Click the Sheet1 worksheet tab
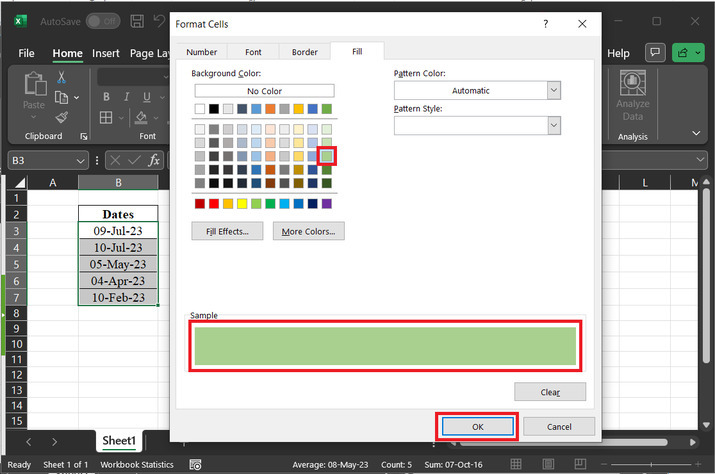 [x=119, y=441]
